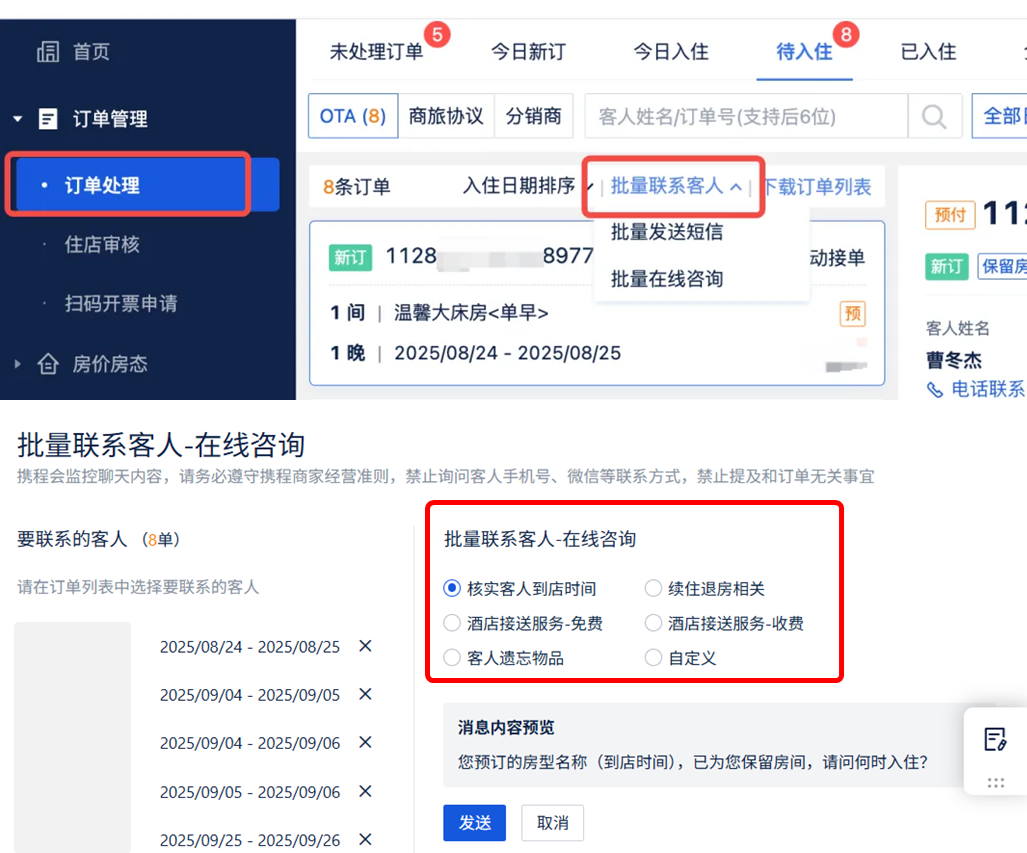Click the search magnifier icon
The image size is (1027, 853).
(x=933, y=117)
